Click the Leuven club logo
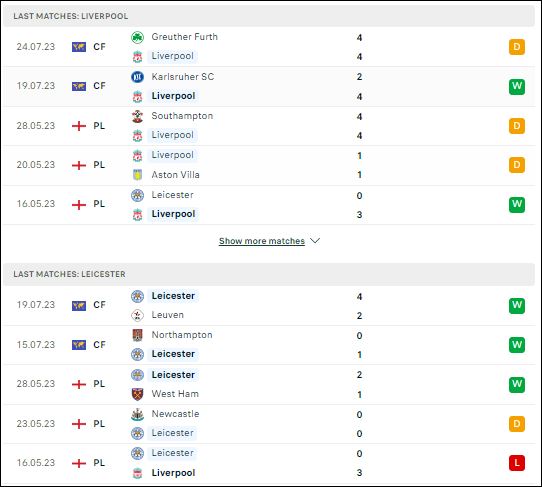This screenshot has height=487, width=542. pyautogui.click(x=137, y=315)
